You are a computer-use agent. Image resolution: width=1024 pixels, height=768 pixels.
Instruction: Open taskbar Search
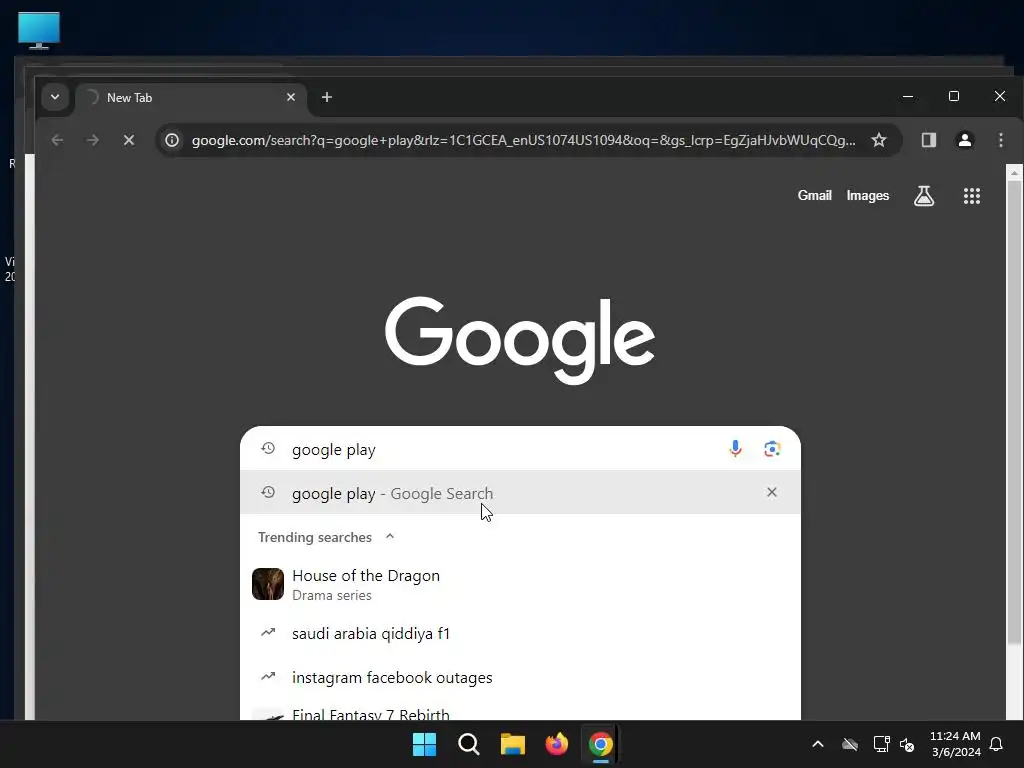[468, 744]
